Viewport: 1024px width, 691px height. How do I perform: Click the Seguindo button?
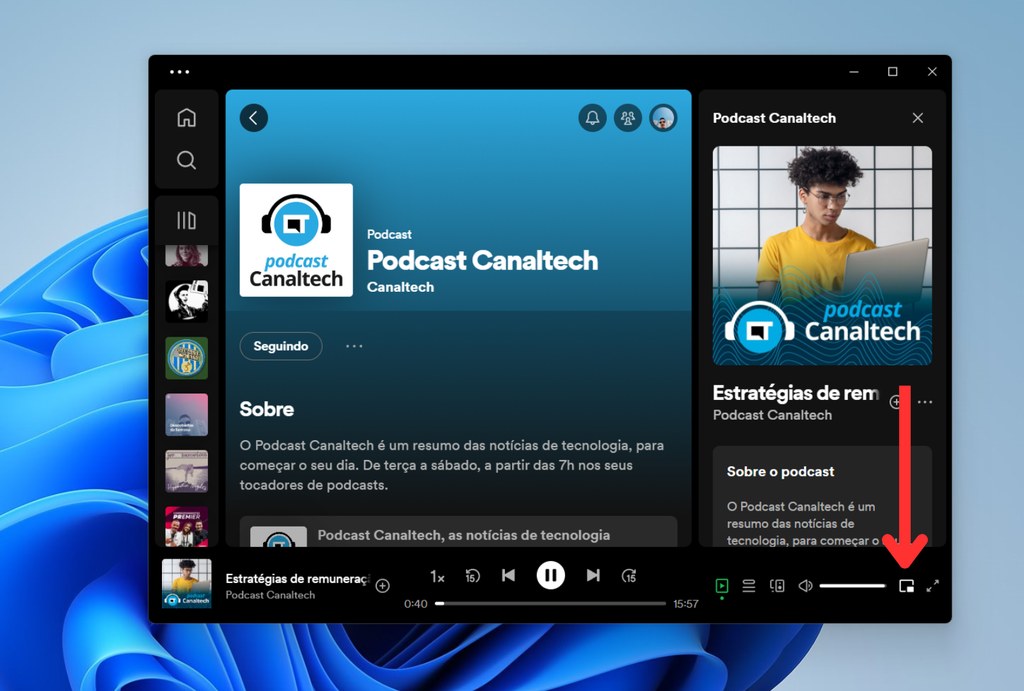(x=280, y=346)
